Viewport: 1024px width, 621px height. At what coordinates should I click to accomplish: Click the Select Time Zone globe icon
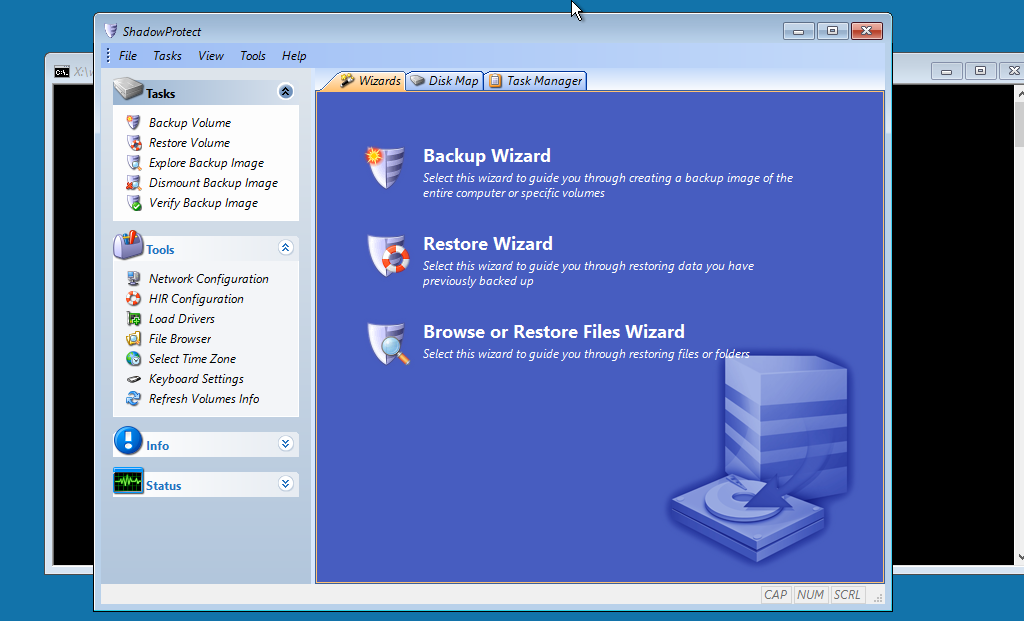[x=133, y=359]
